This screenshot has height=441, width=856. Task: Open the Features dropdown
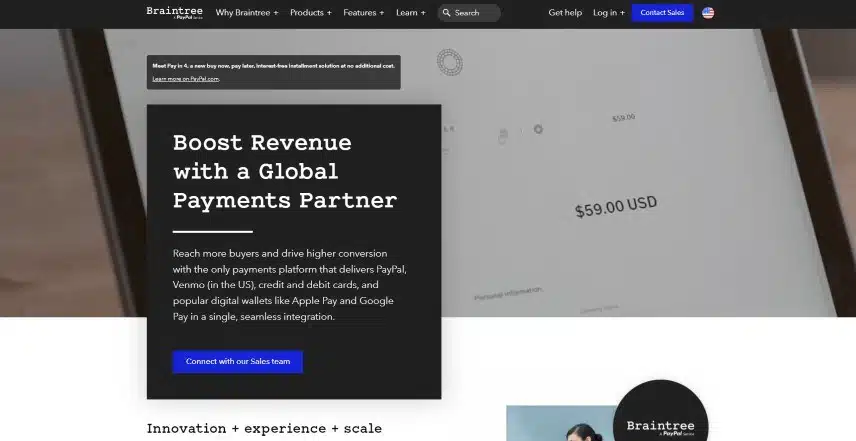click(364, 13)
